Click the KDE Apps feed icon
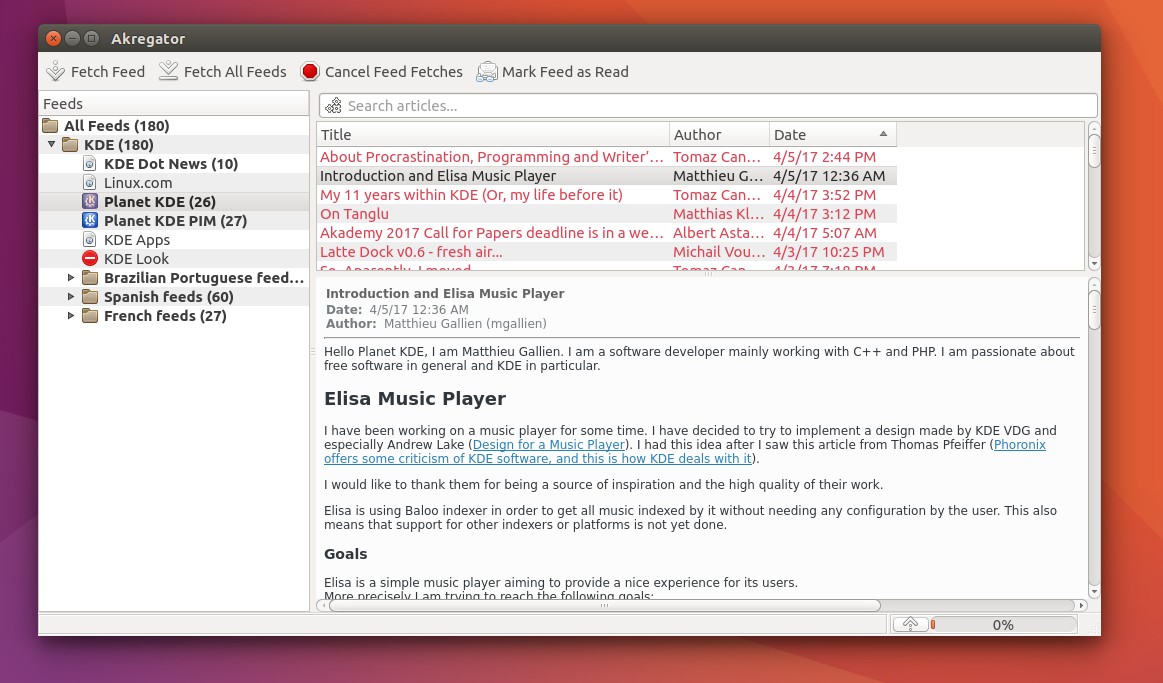 [90, 240]
